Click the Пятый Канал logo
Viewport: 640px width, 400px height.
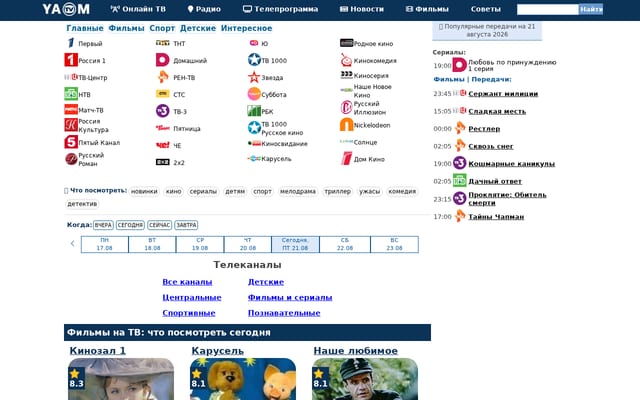coord(71,142)
